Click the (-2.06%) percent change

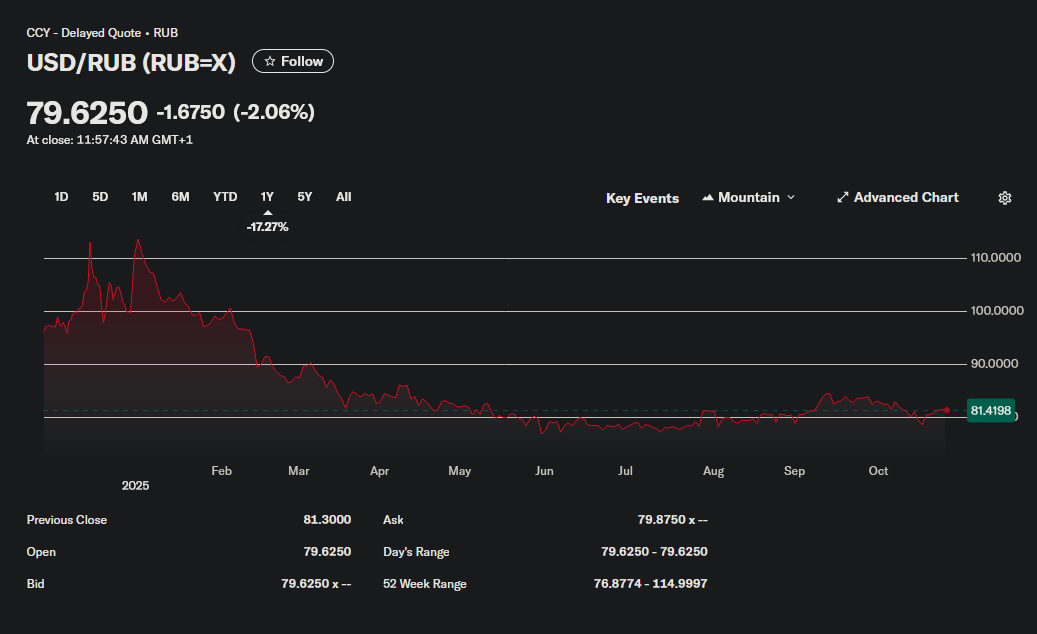click(x=274, y=112)
